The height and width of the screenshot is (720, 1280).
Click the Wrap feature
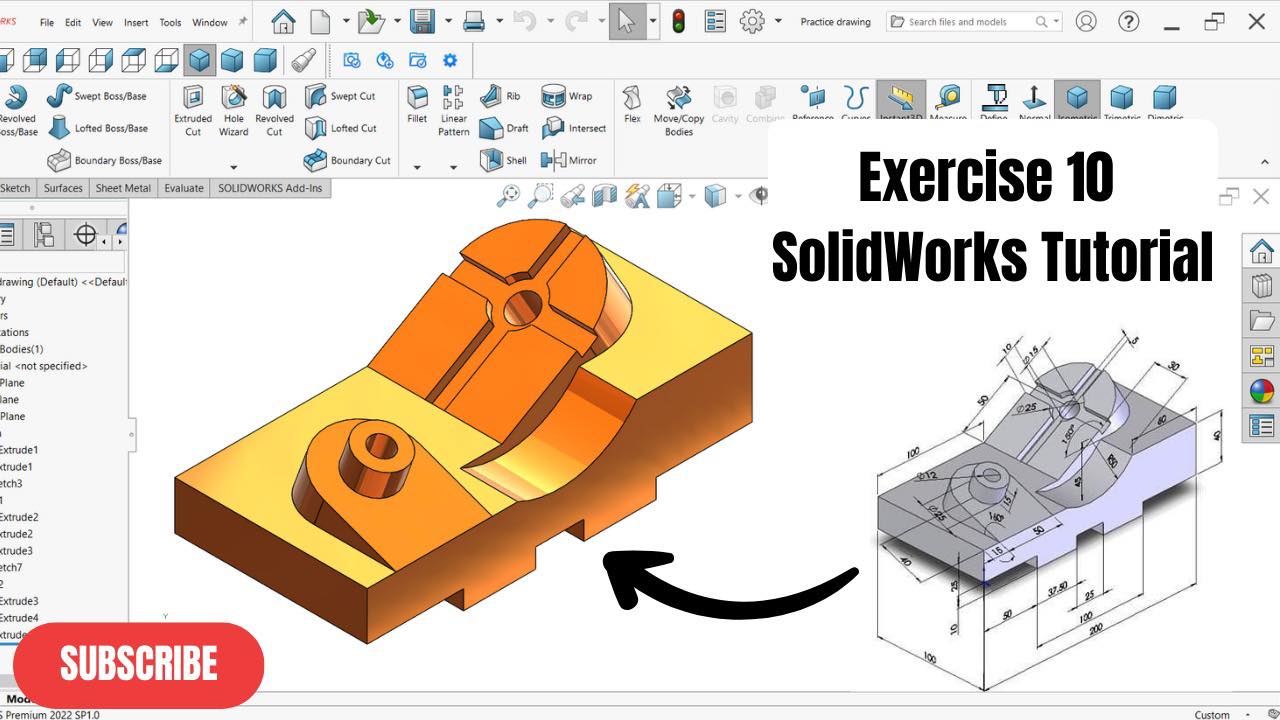point(567,96)
